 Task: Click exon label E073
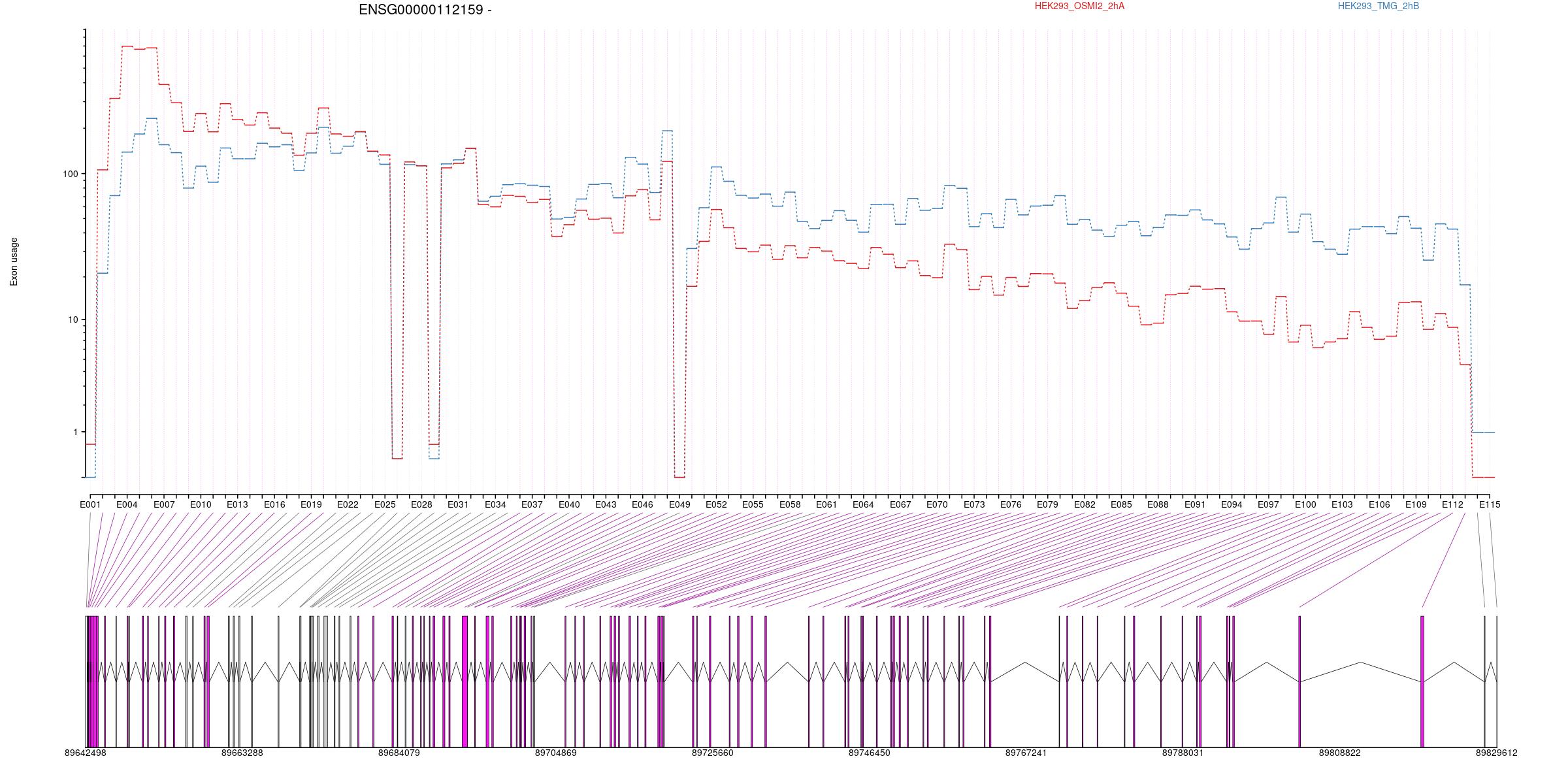(974, 504)
